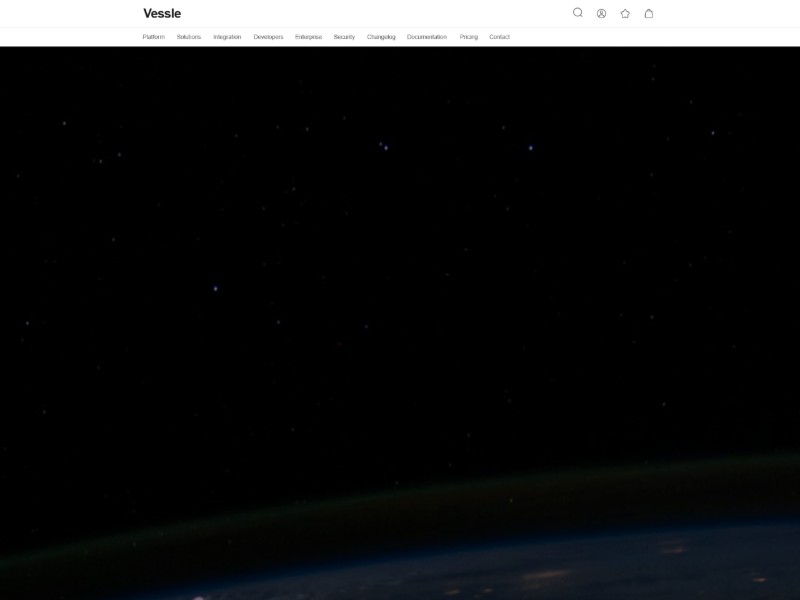The height and width of the screenshot is (600, 800).
Task: Go to the Integration page
Action: (x=227, y=37)
